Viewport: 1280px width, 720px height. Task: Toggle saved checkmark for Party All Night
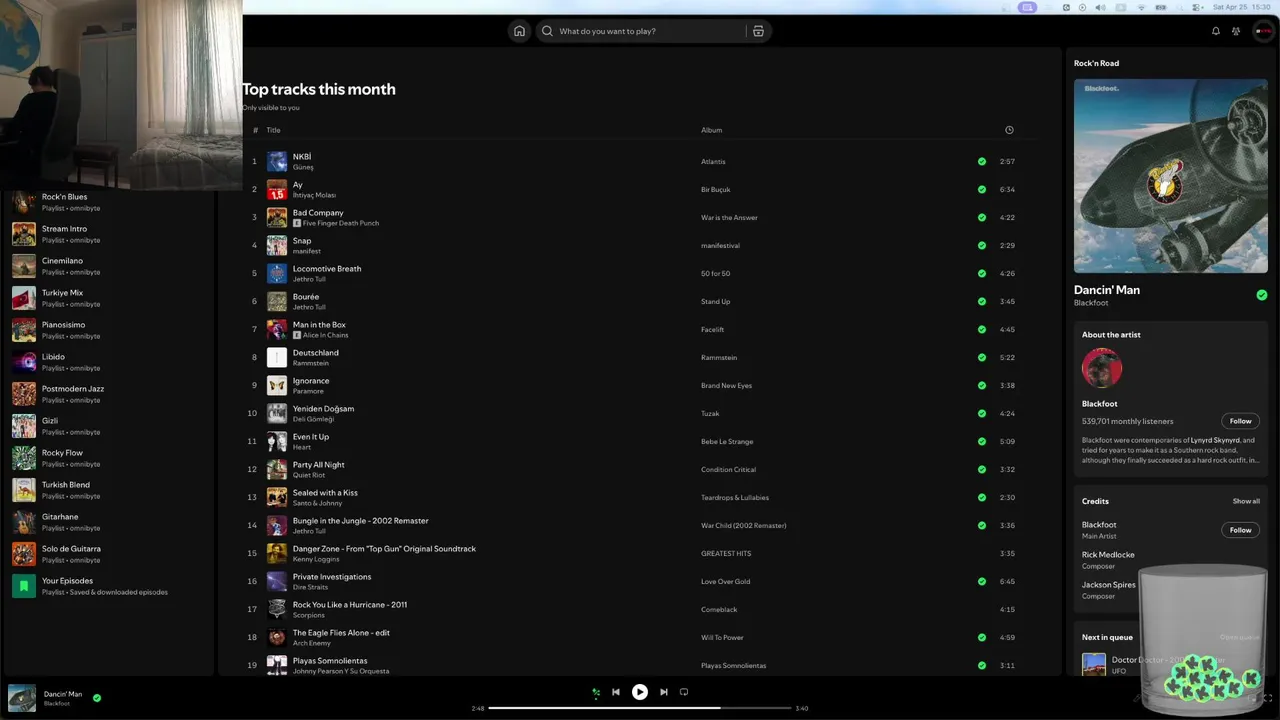(982, 469)
